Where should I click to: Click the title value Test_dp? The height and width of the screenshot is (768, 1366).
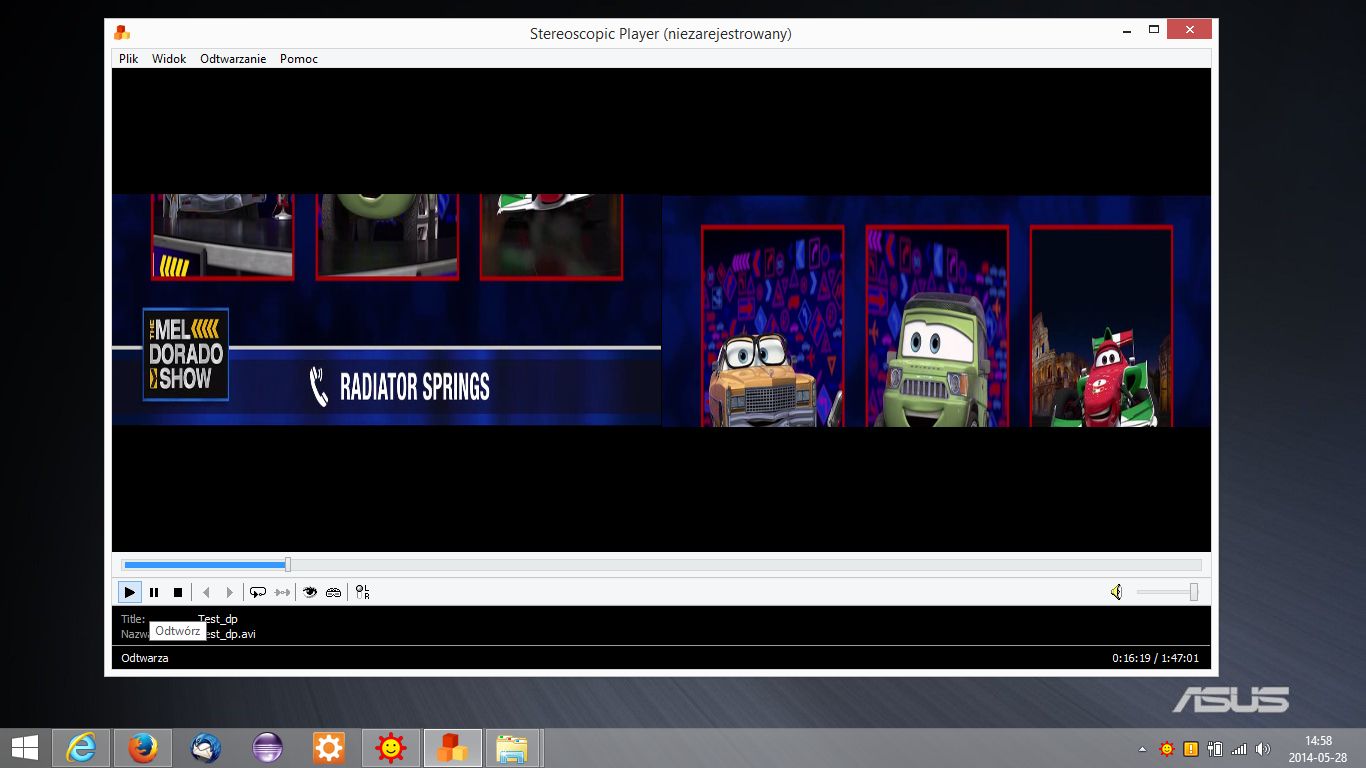(218, 619)
